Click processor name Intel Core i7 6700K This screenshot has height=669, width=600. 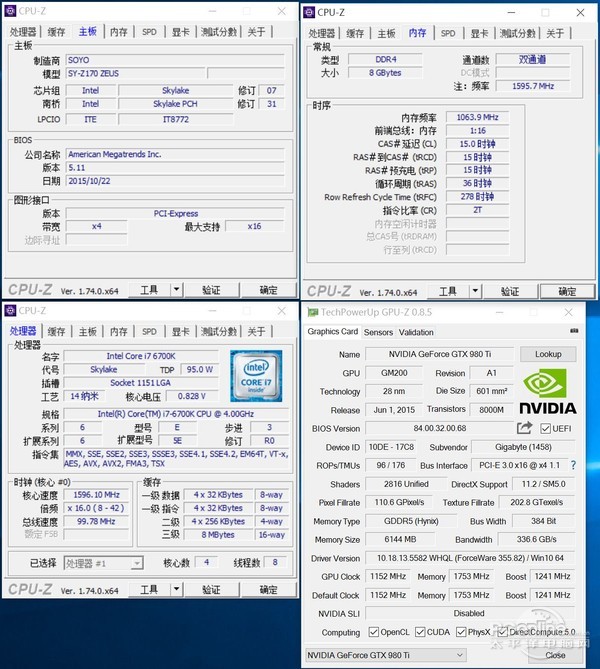coord(141,356)
